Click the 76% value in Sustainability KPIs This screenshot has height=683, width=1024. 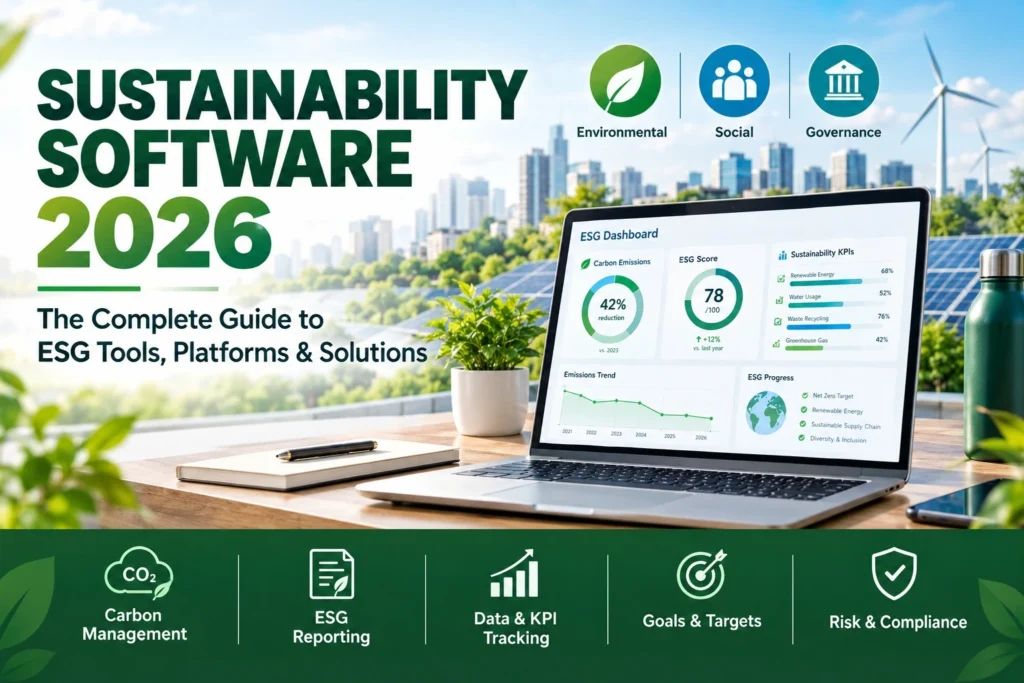pyautogui.click(x=884, y=316)
